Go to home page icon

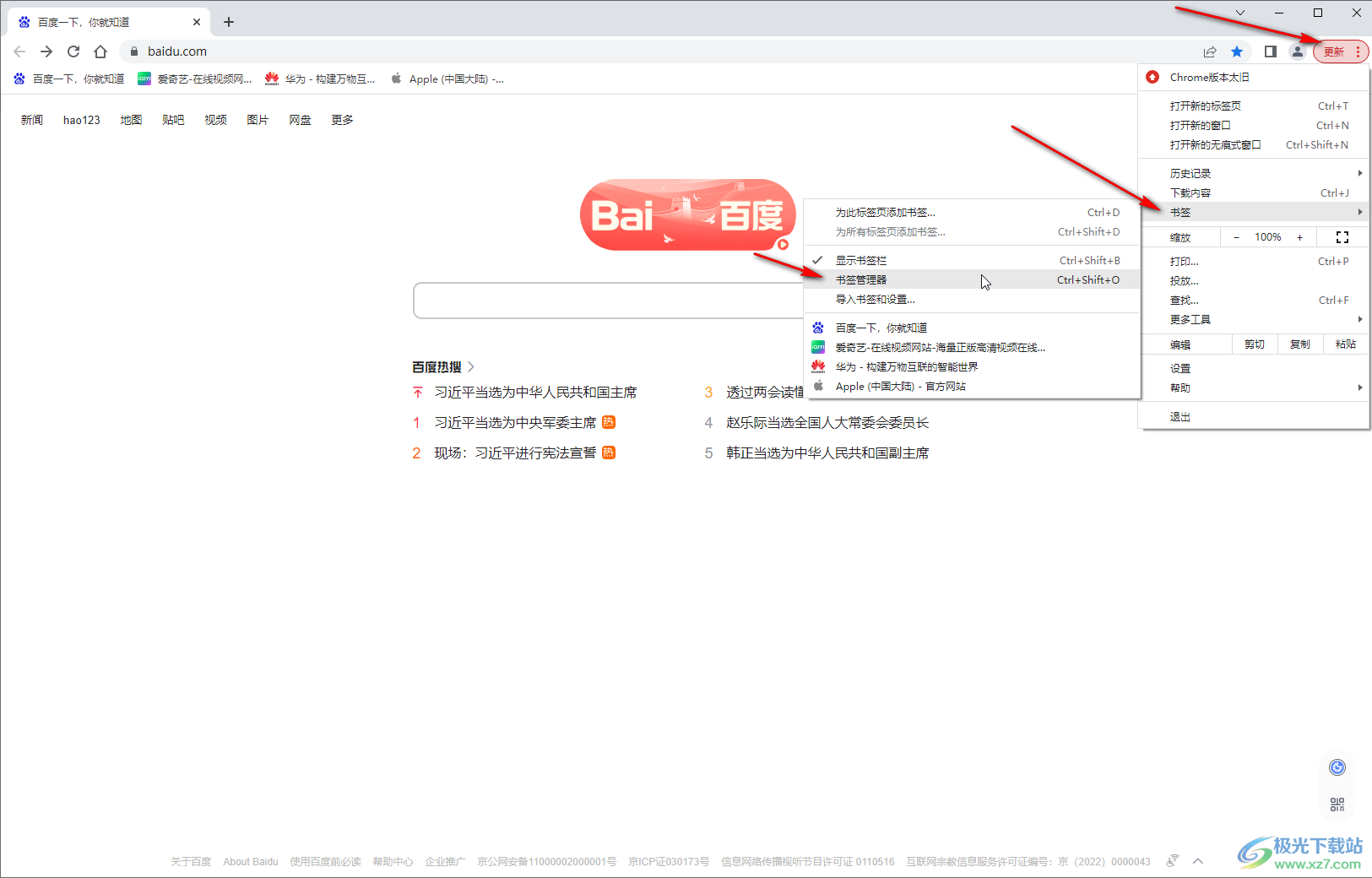(100, 51)
